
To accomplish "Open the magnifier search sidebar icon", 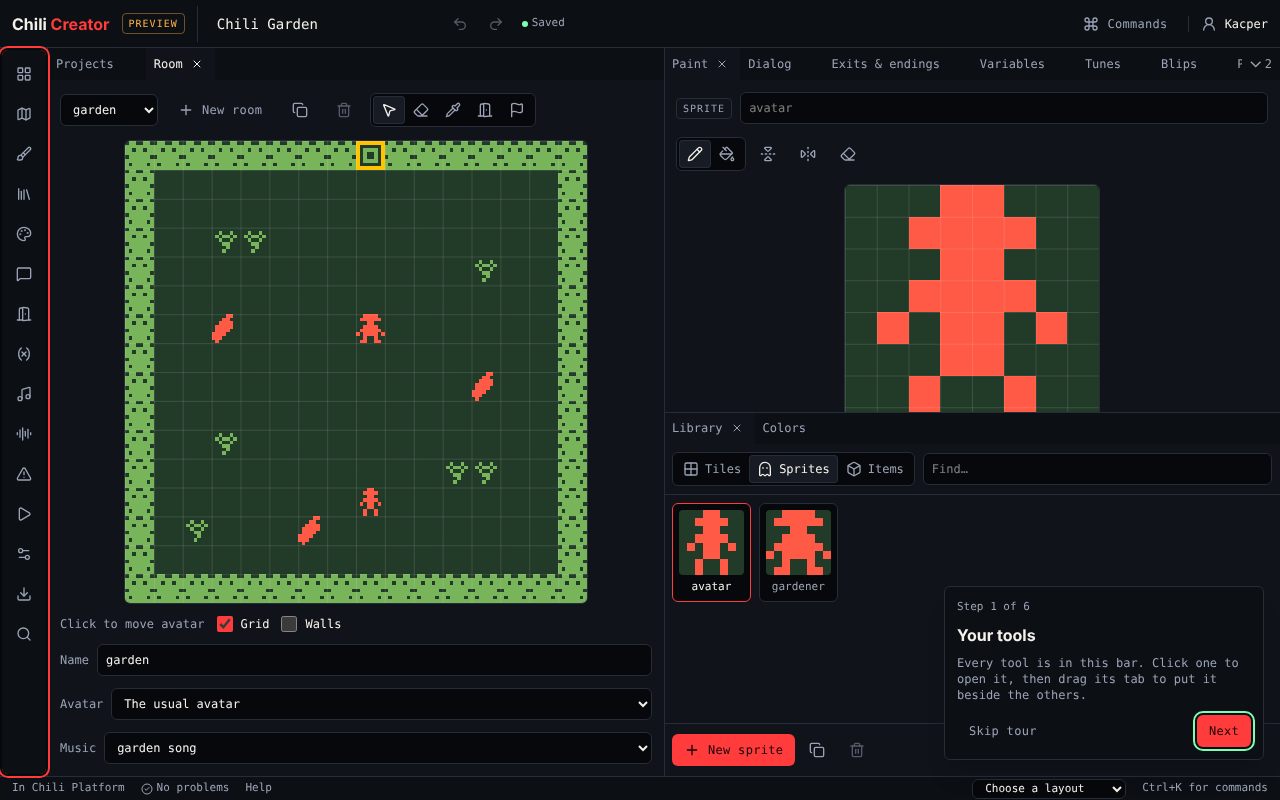I will pyautogui.click(x=24, y=634).
